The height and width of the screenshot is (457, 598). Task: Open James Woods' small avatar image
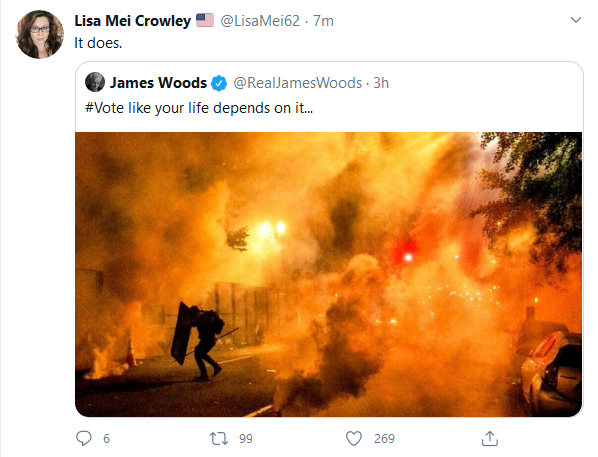coord(95,82)
